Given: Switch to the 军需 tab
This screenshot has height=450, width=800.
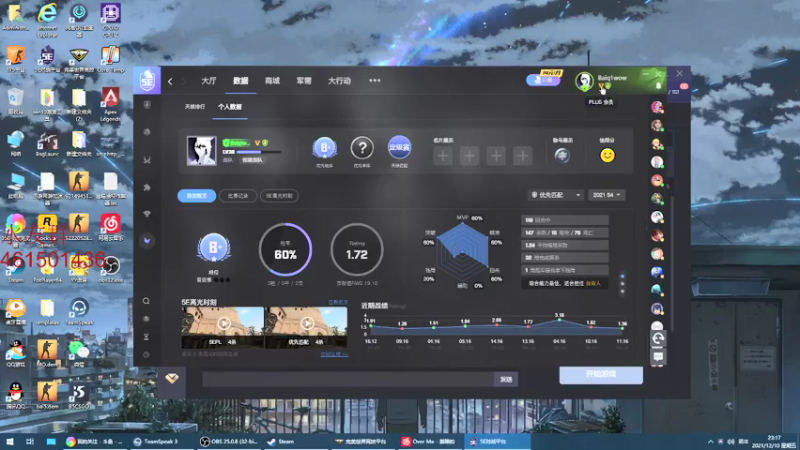Looking at the screenshot, I should click(x=304, y=81).
